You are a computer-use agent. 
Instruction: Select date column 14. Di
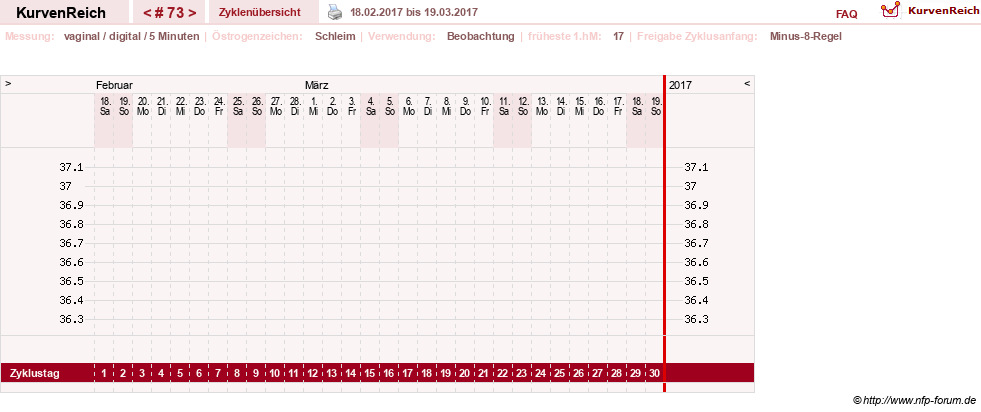[x=561, y=106]
